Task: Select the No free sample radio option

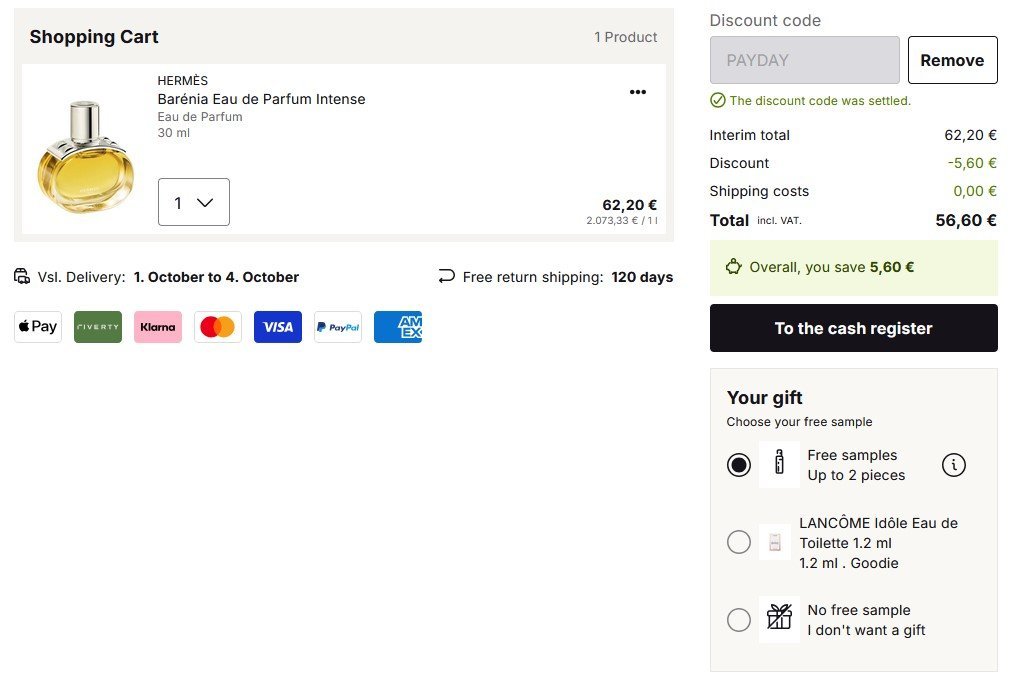Action: click(x=739, y=620)
